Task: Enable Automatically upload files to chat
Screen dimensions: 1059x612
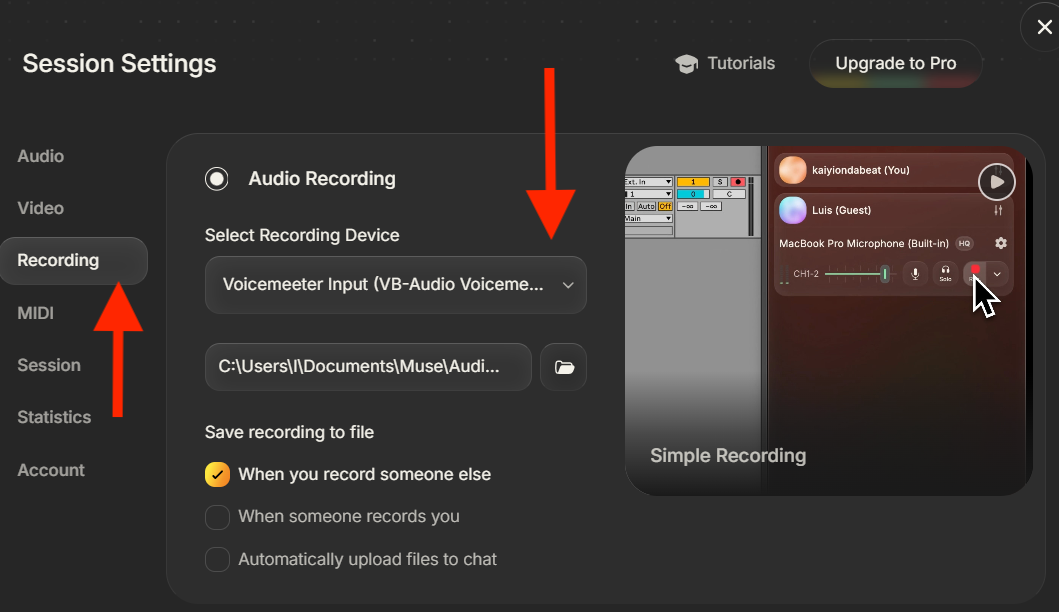Action: [x=217, y=559]
